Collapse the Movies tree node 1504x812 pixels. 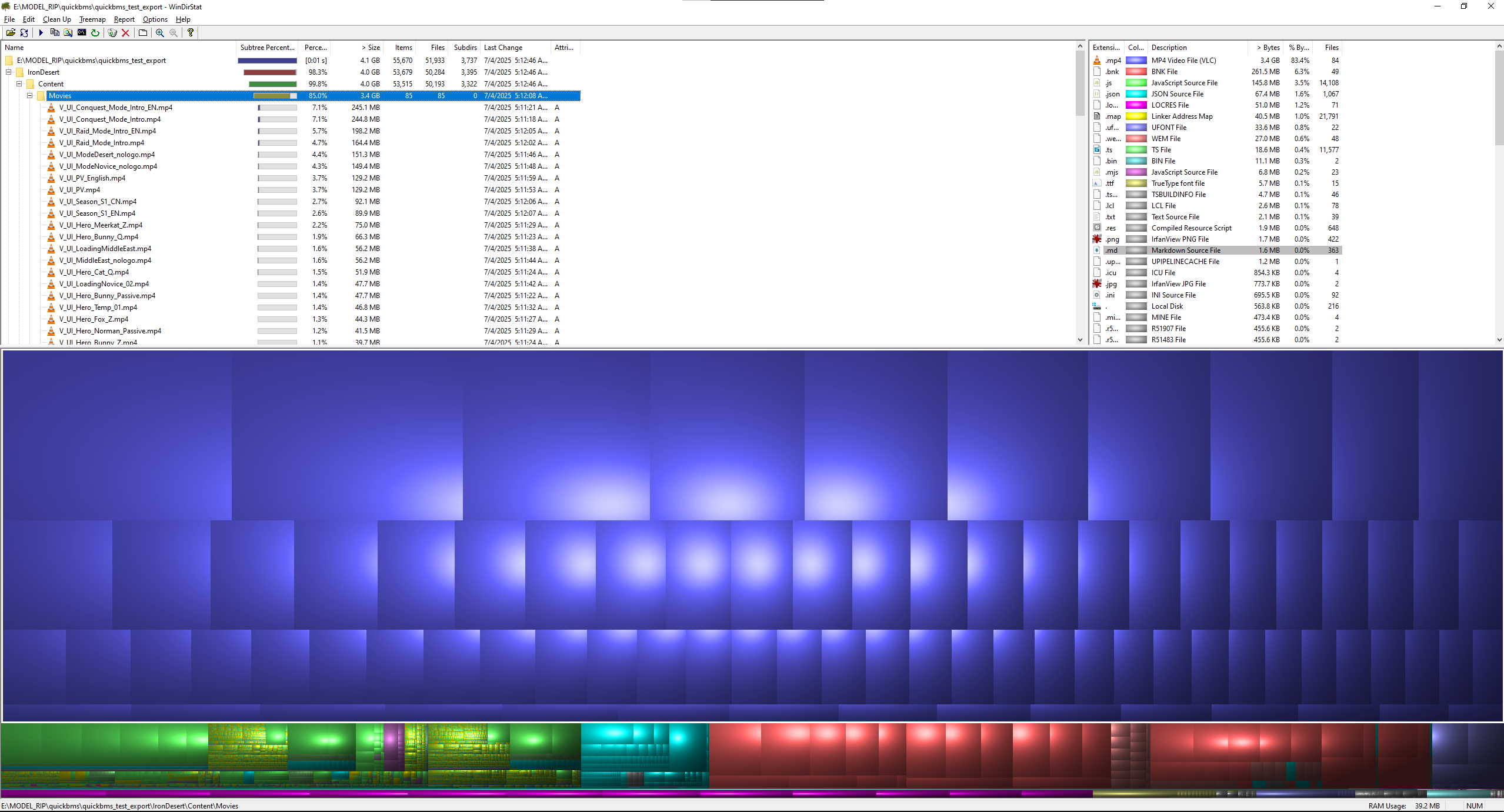pos(30,96)
